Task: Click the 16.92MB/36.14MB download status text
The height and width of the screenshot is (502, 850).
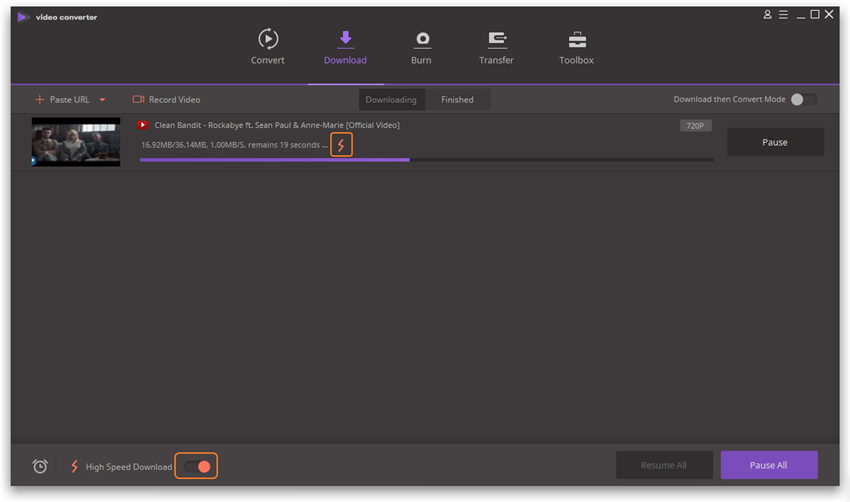Action: pos(234,145)
